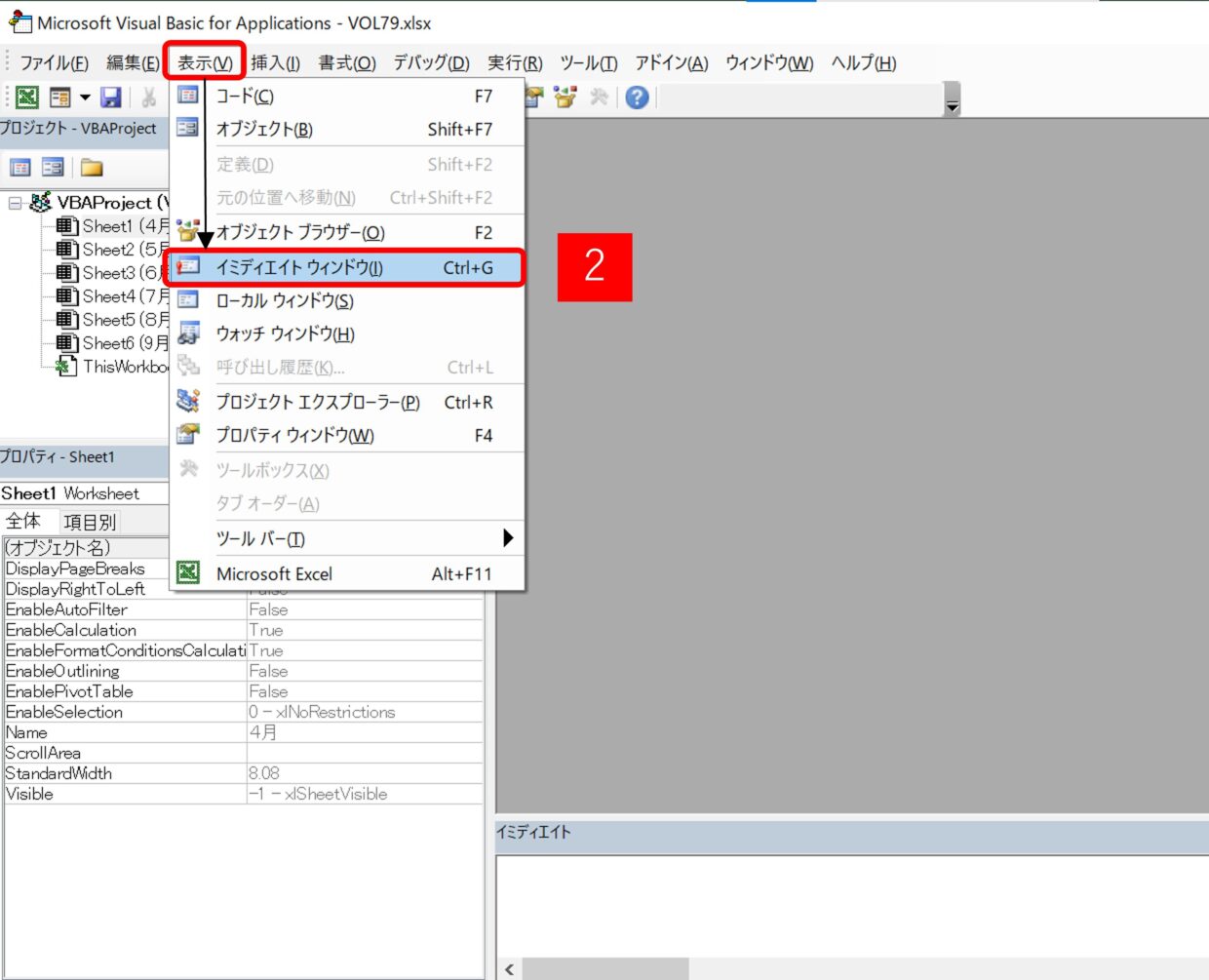This screenshot has width=1209, height=980.
Task: Choose イミディエイト ウィンドウ(I) entry
Action: (348, 267)
